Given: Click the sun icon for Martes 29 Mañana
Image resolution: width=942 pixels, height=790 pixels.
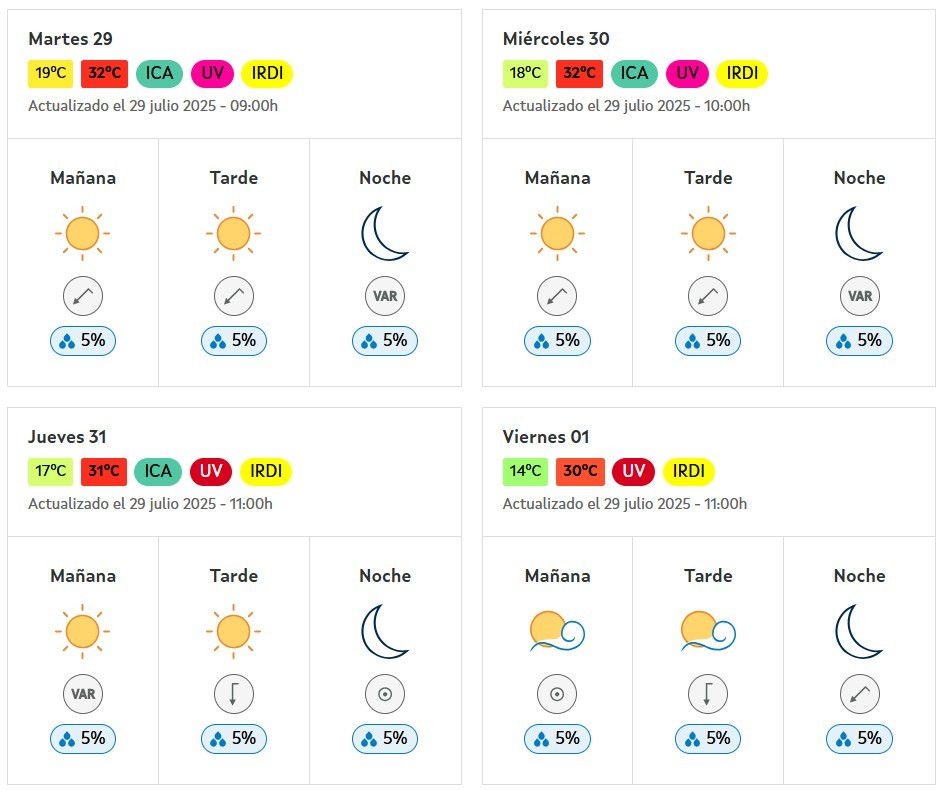Looking at the screenshot, I should (82, 233).
